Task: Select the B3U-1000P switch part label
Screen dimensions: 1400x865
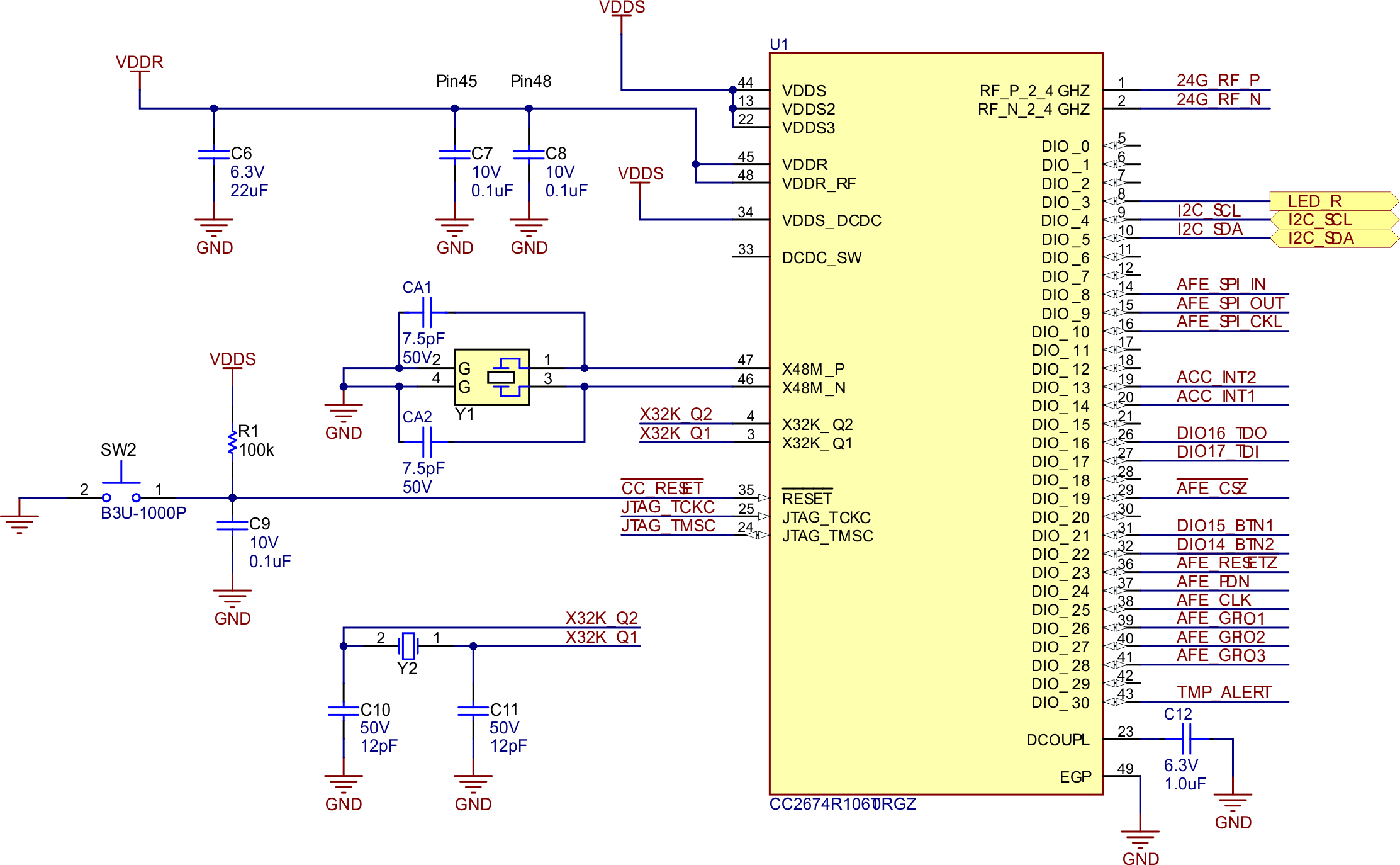Action: [143, 513]
